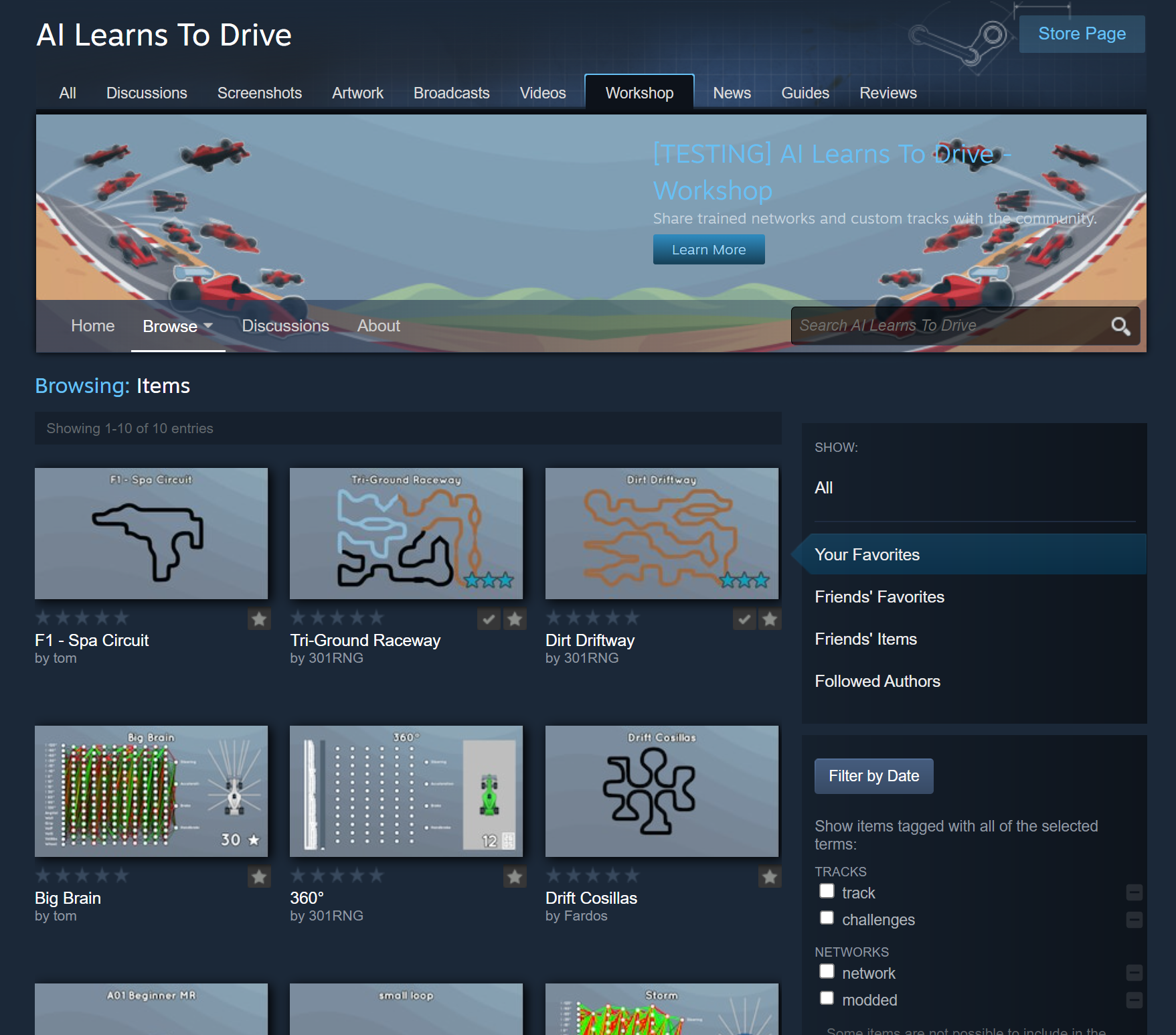This screenshot has height=1035, width=1176.
Task: Switch to the Guides tab
Action: [x=805, y=93]
